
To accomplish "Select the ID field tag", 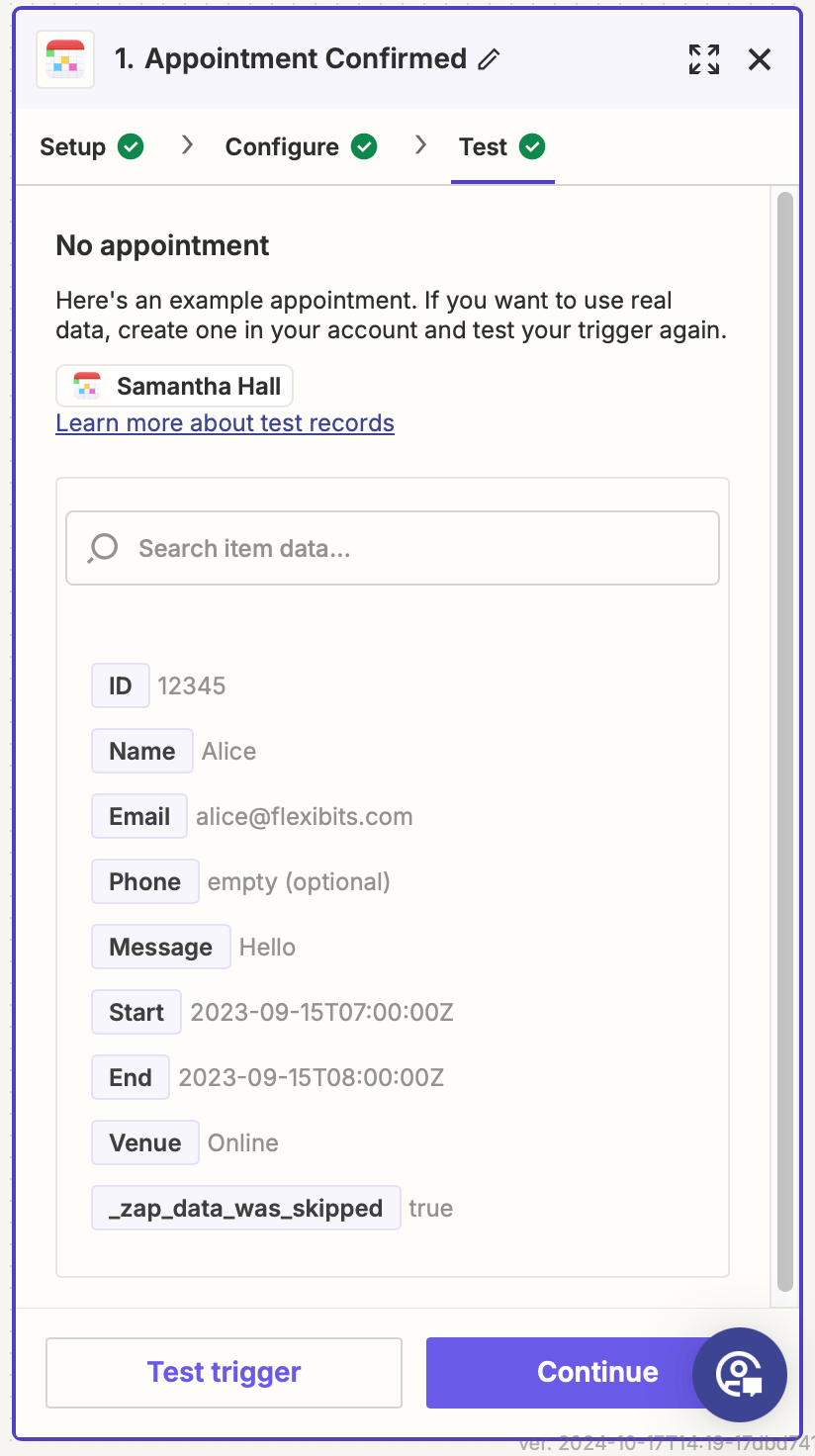I will tap(121, 685).
